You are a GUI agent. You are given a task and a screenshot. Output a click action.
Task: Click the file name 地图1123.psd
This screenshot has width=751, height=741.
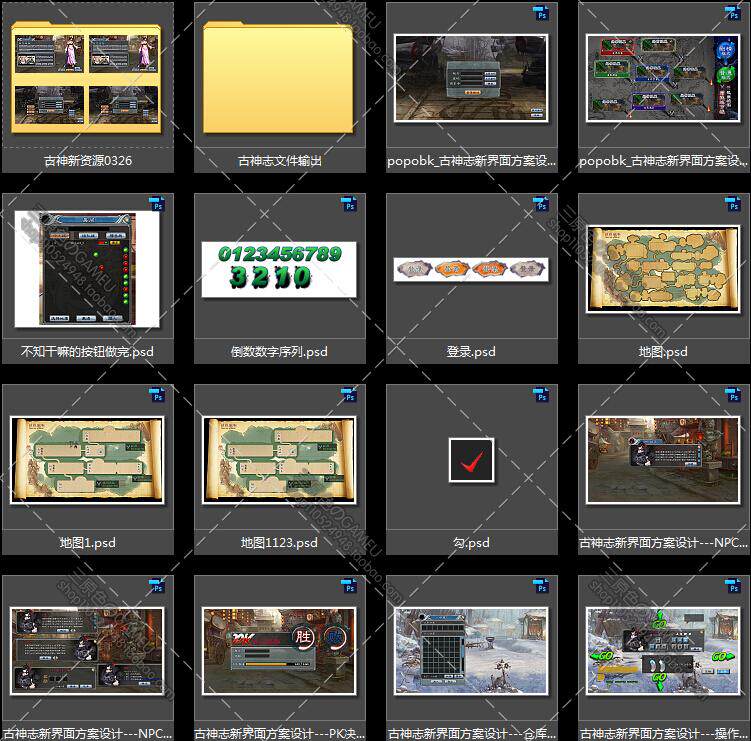[279, 543]
